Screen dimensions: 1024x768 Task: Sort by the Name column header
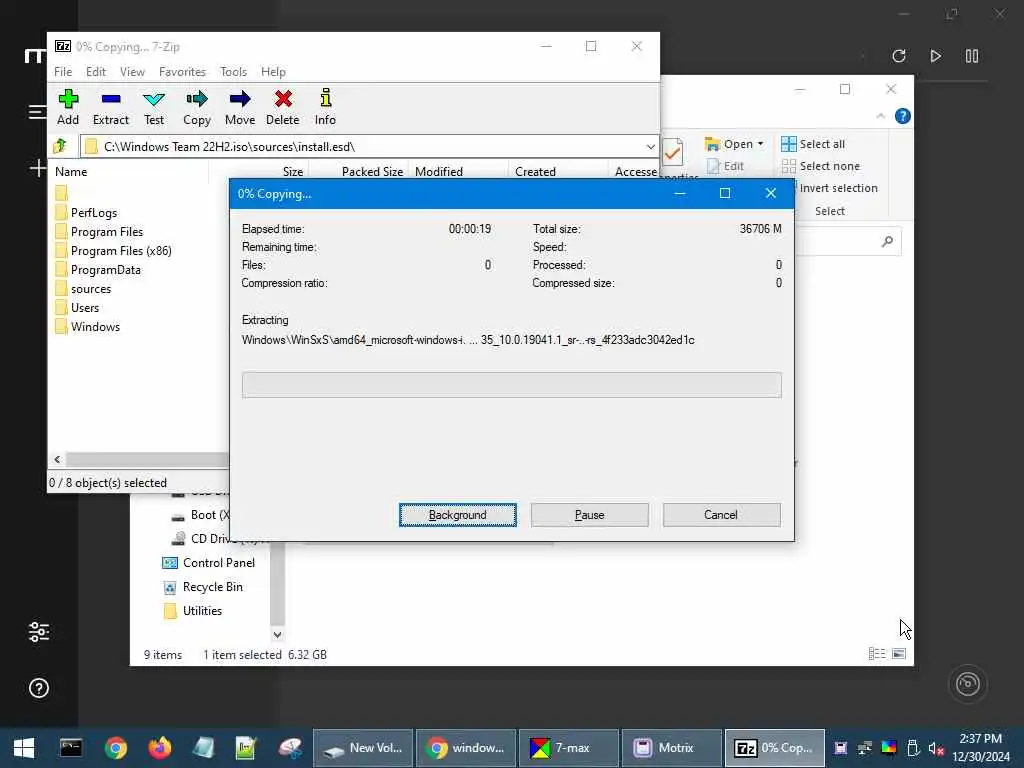click(x=71, y=172)
